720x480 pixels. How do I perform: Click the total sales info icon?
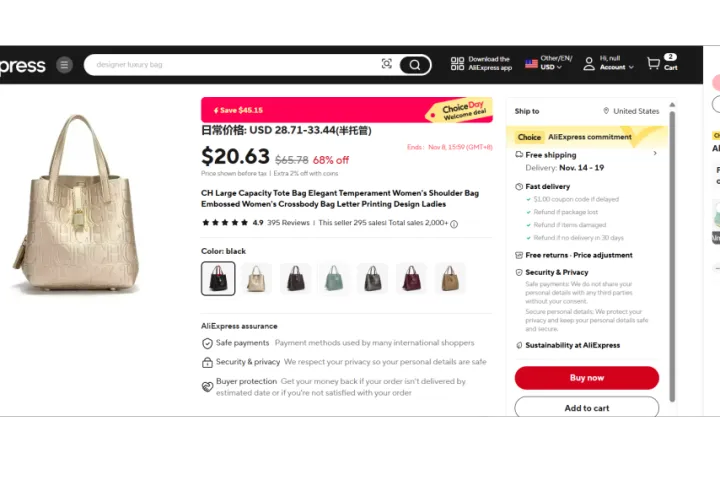coord(454,224)
